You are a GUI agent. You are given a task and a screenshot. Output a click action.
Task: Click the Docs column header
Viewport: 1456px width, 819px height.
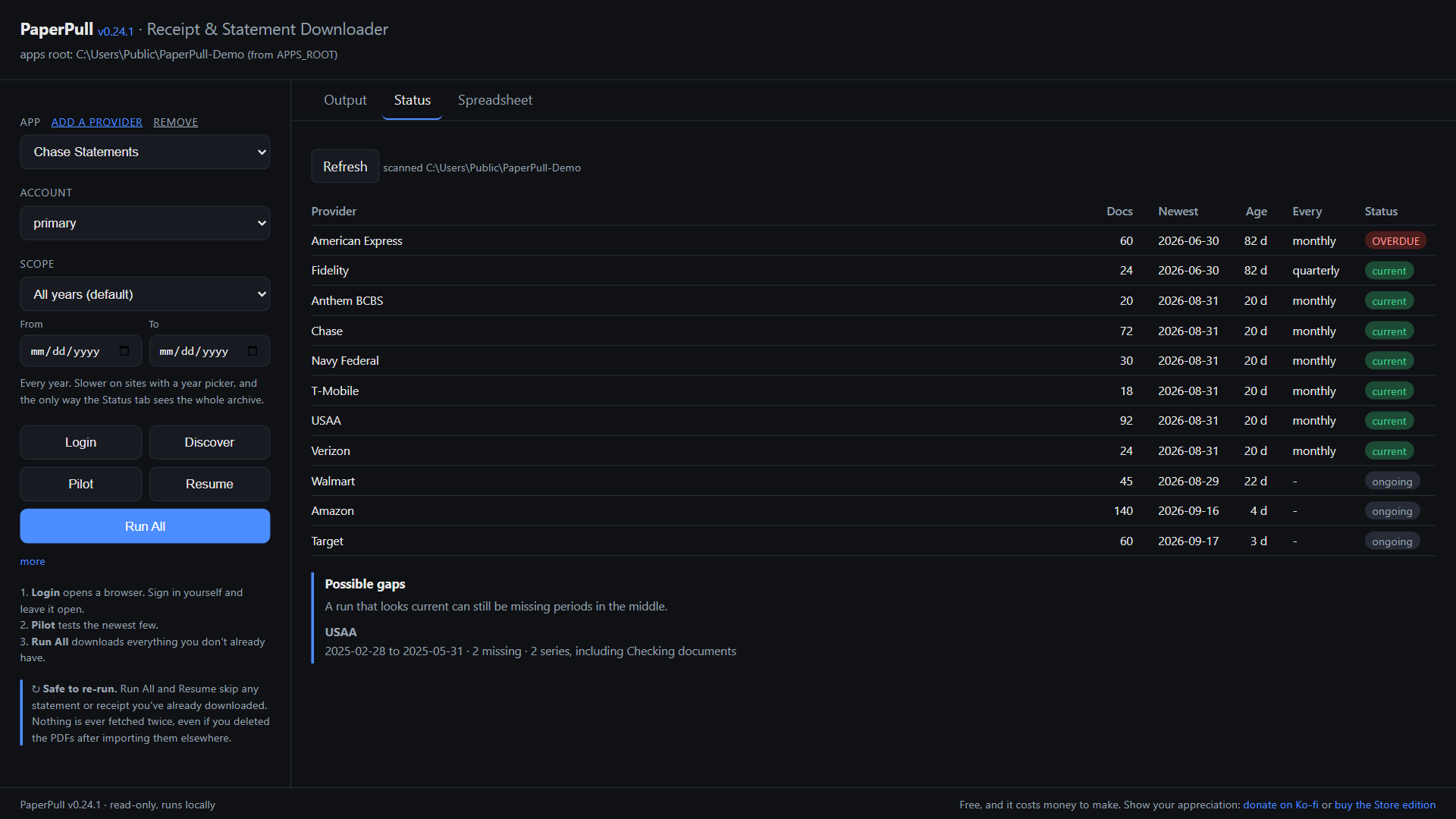coord(1119,212)
